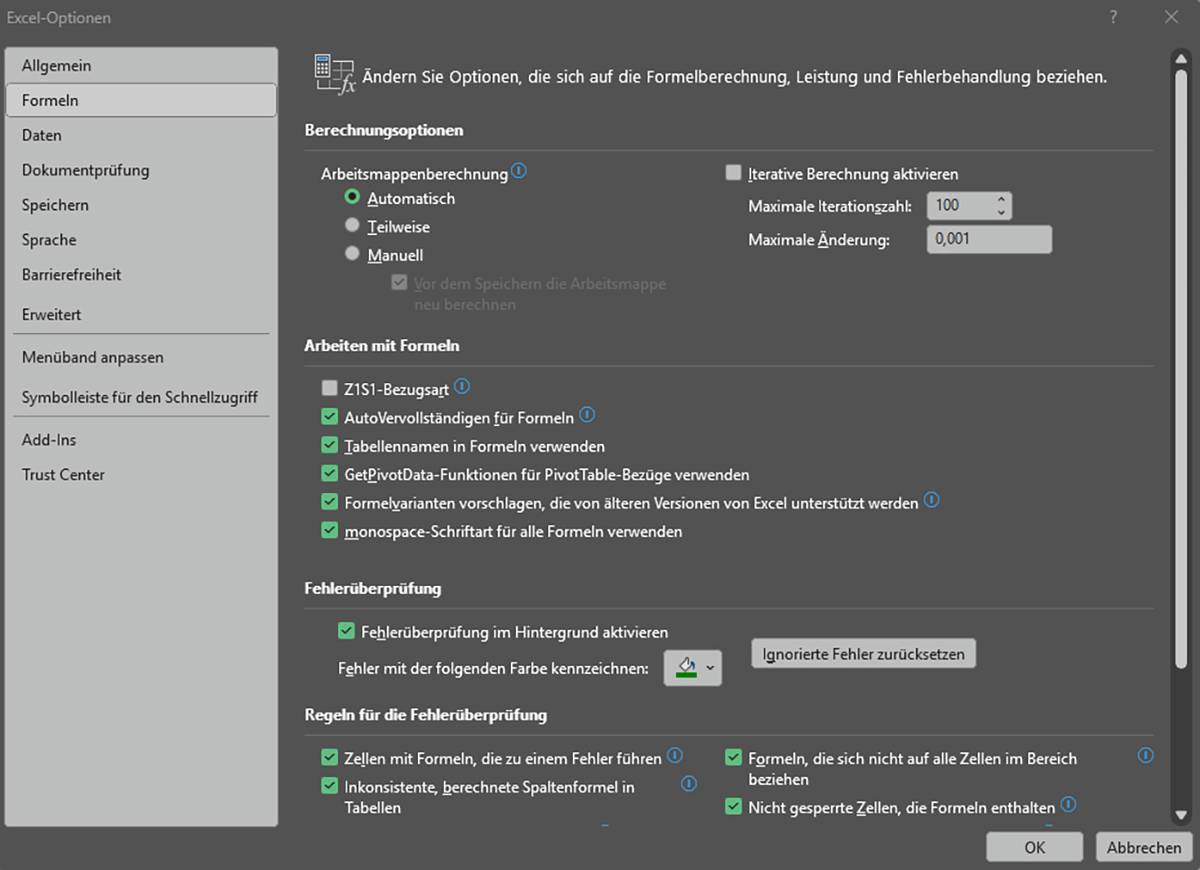Image resolution: width=1200 pixels, height=870 pixels.
Task: Click info icon next to Arbeitsmappenberechnung
Action: click(x=519, y=172)
